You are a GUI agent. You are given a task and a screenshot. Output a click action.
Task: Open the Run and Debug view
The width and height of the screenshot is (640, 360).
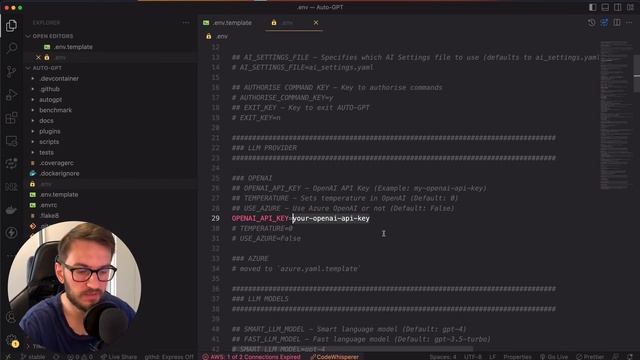click(11, 95)
